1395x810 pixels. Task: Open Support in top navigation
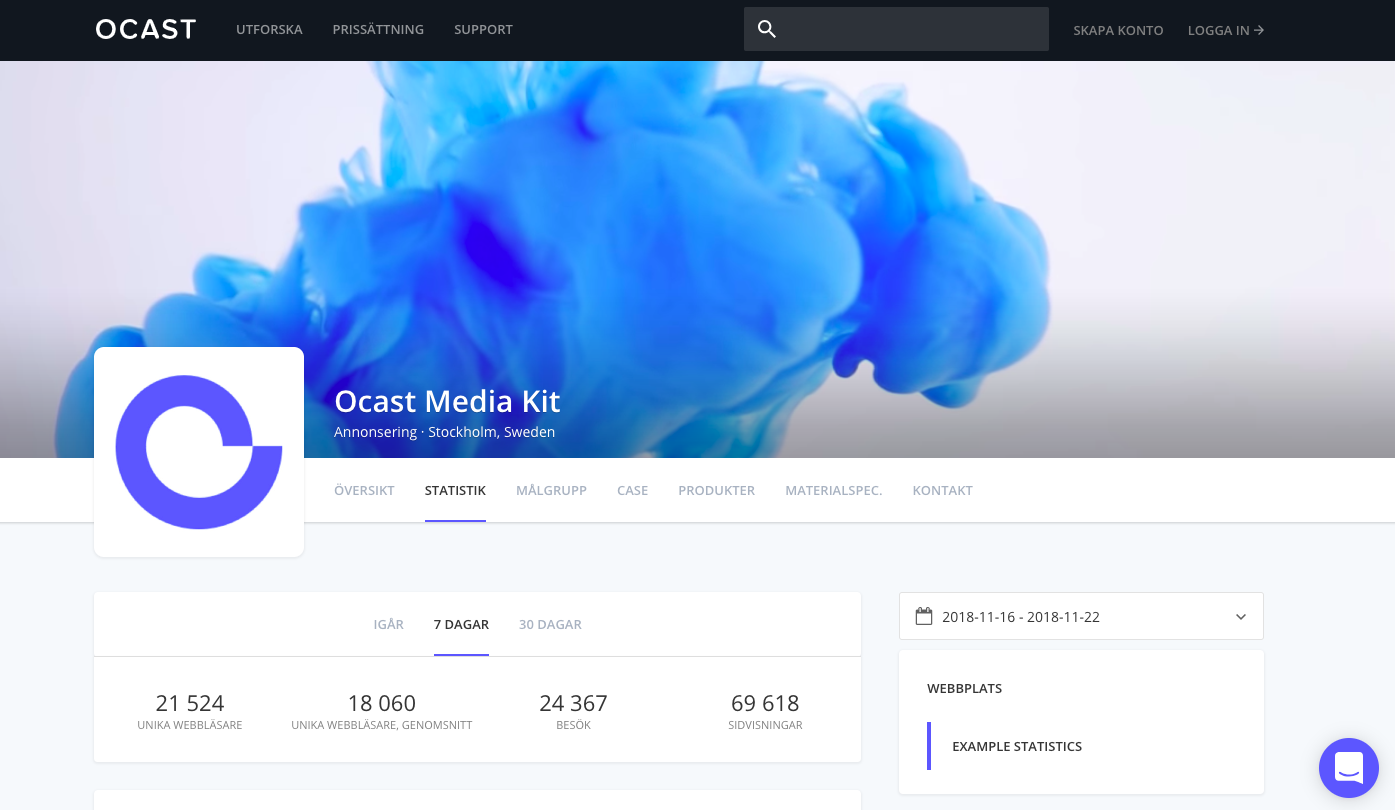pyautogui.click(x=483, y=30)
